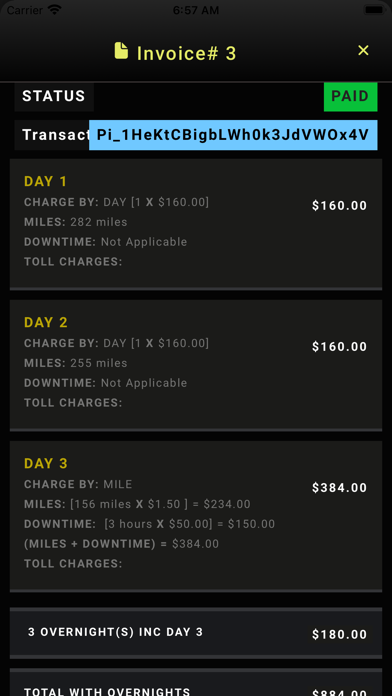
Task: Tap the battery icon in status bar
Action: 376,10
